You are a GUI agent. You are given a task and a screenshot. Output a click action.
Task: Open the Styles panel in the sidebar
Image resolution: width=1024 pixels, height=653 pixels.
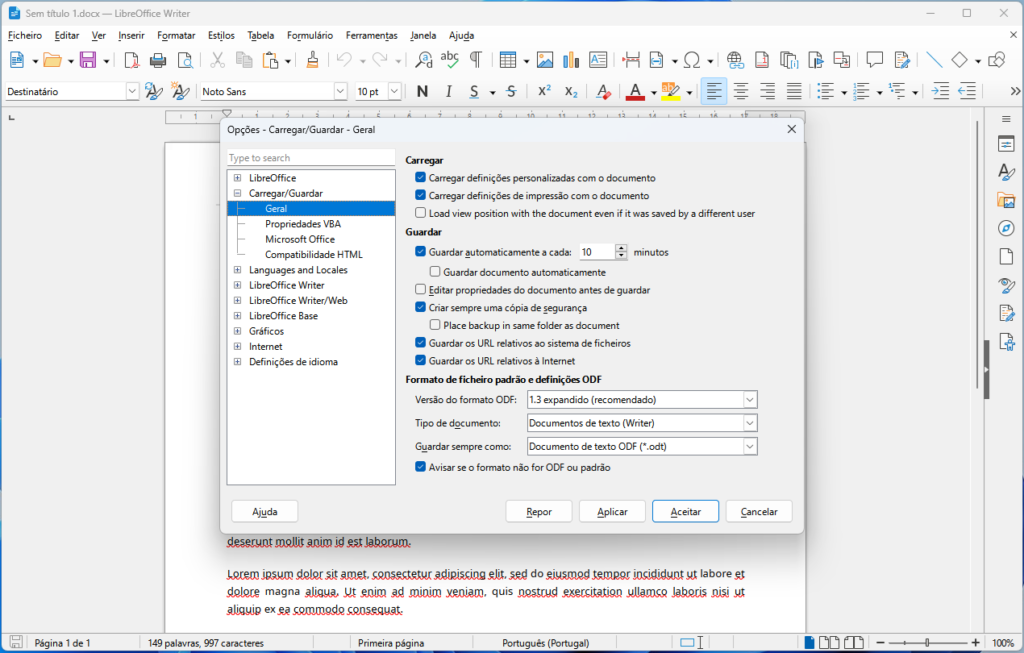click(x=1006, y=172)
